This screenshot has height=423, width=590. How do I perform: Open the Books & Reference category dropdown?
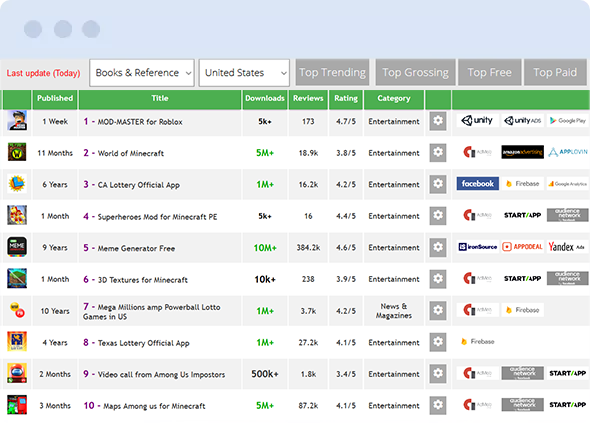pos(142,73)
